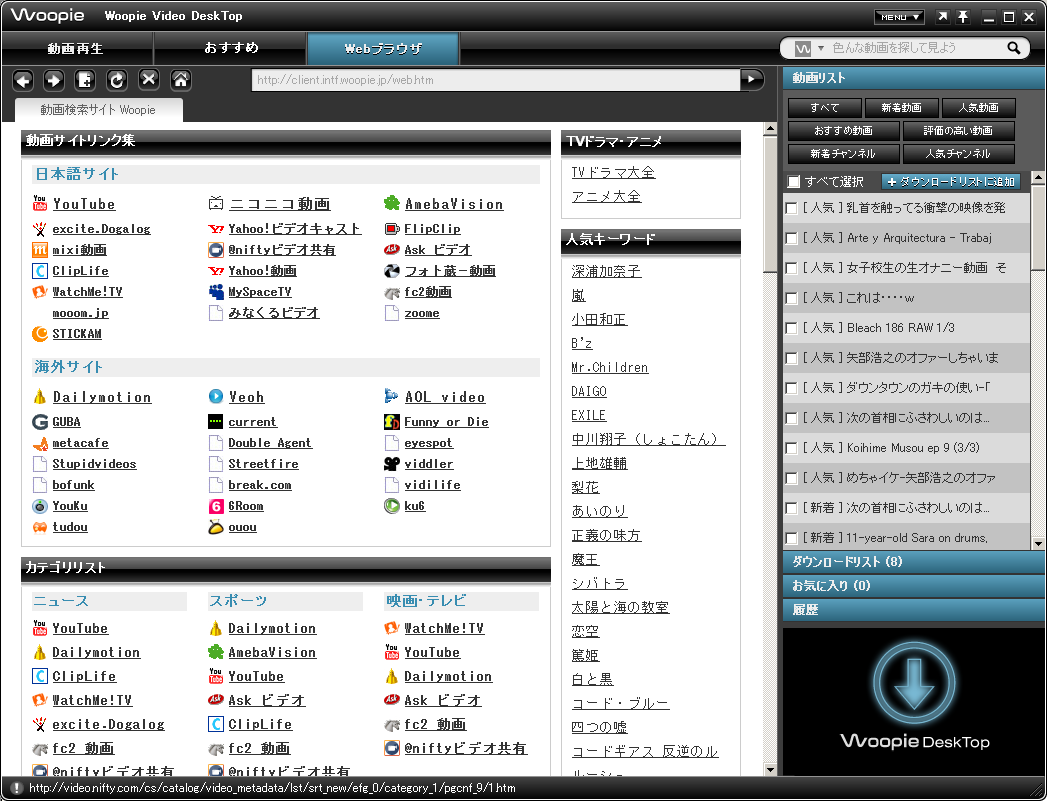Image resolution: width=1047 pixels, height=801 pixels.
Task: Open the TVドラマ大全 link
Action: [x=613, y=172]
